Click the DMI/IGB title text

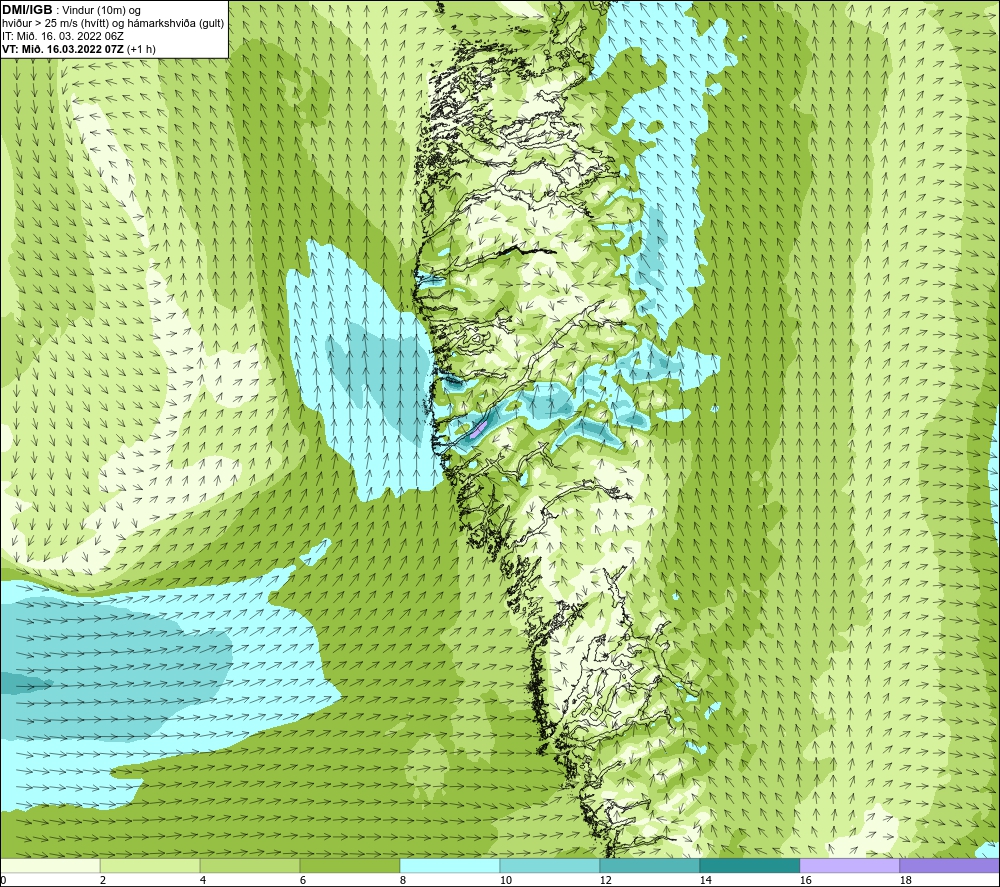click(x=27, y=10)
